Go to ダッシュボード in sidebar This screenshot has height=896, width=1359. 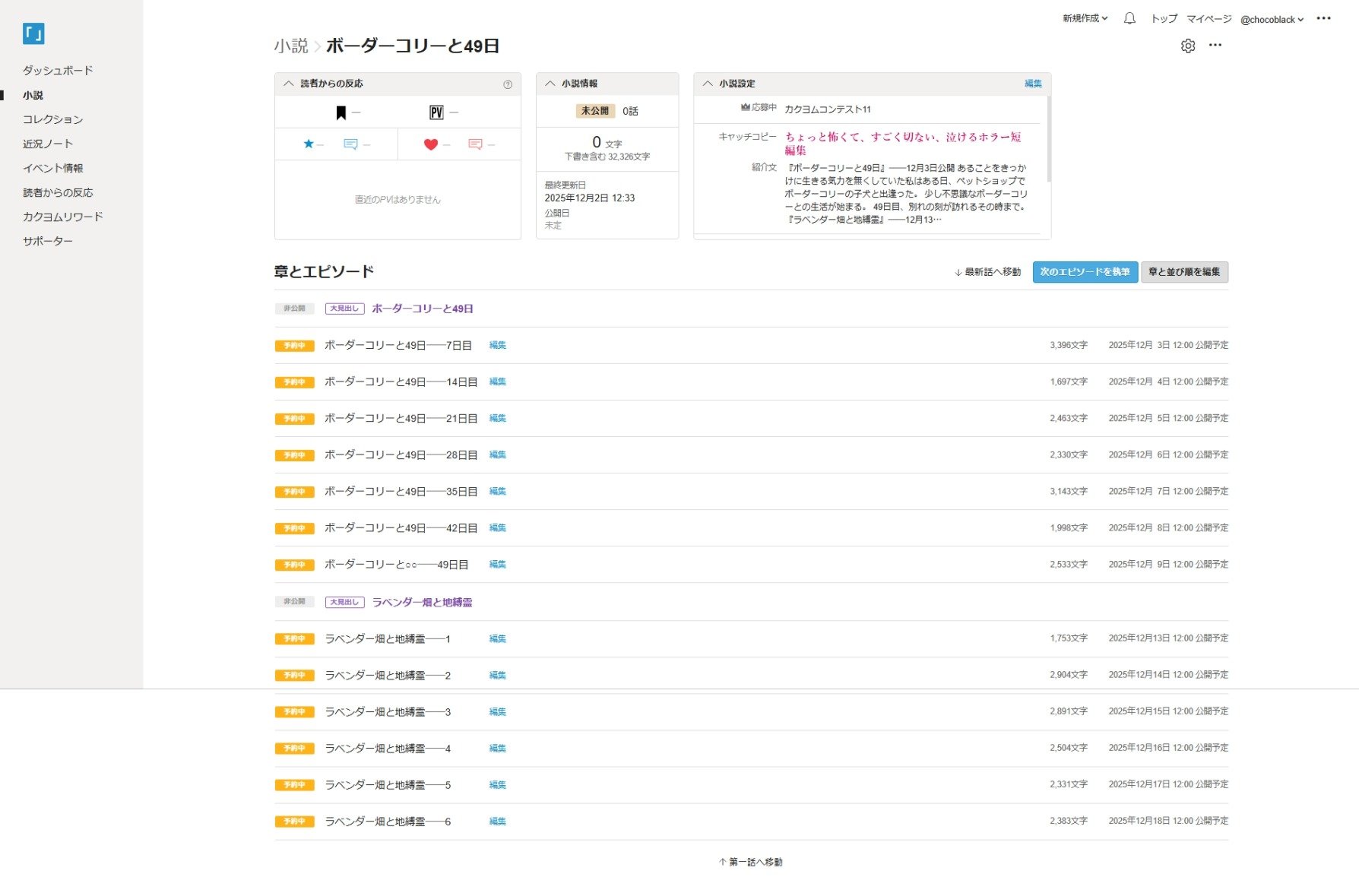pyautogui.click(x=58, y=71)
